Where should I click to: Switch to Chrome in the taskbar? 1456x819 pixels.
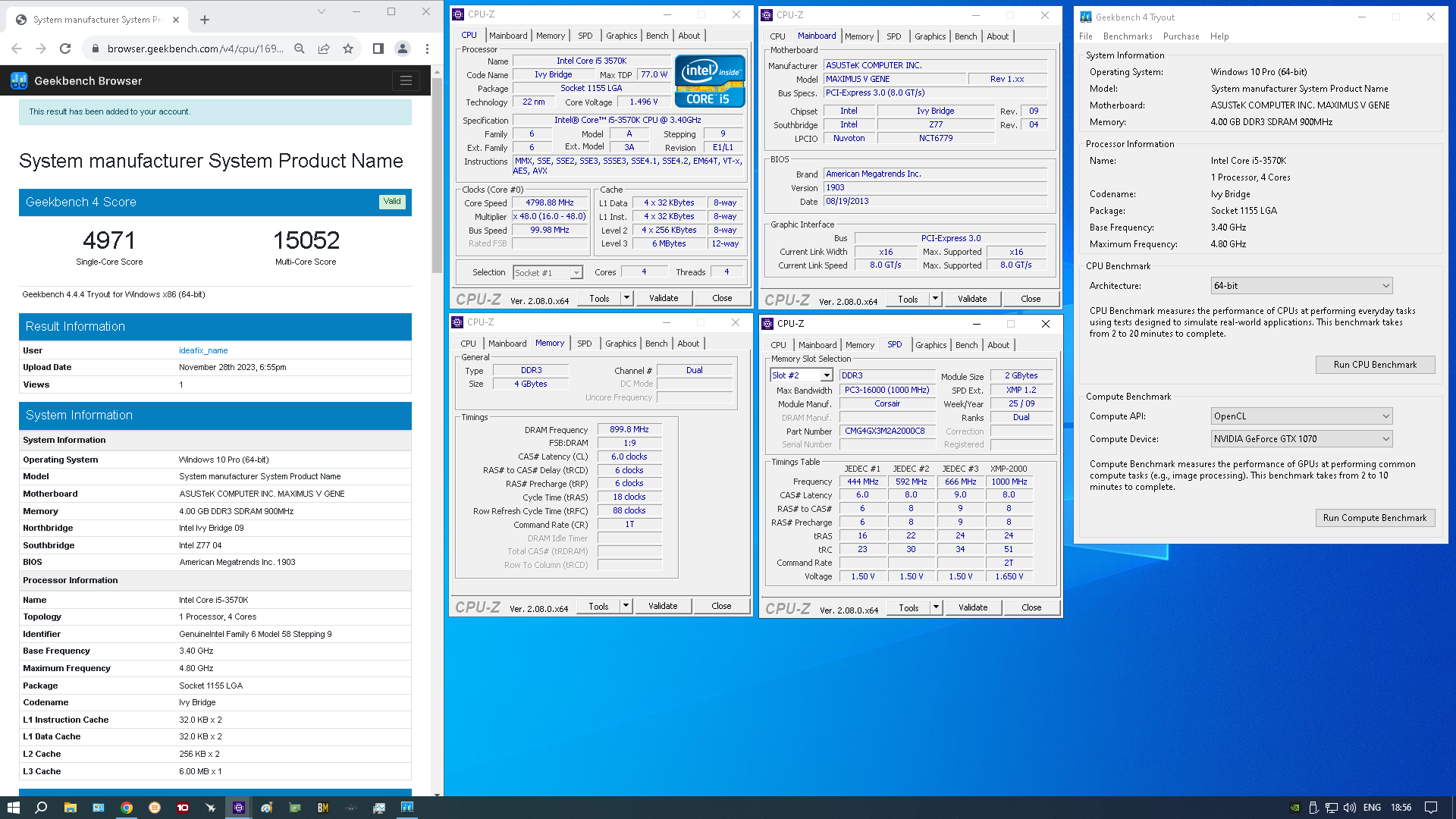pyautogui.click(x=127, y=808)
